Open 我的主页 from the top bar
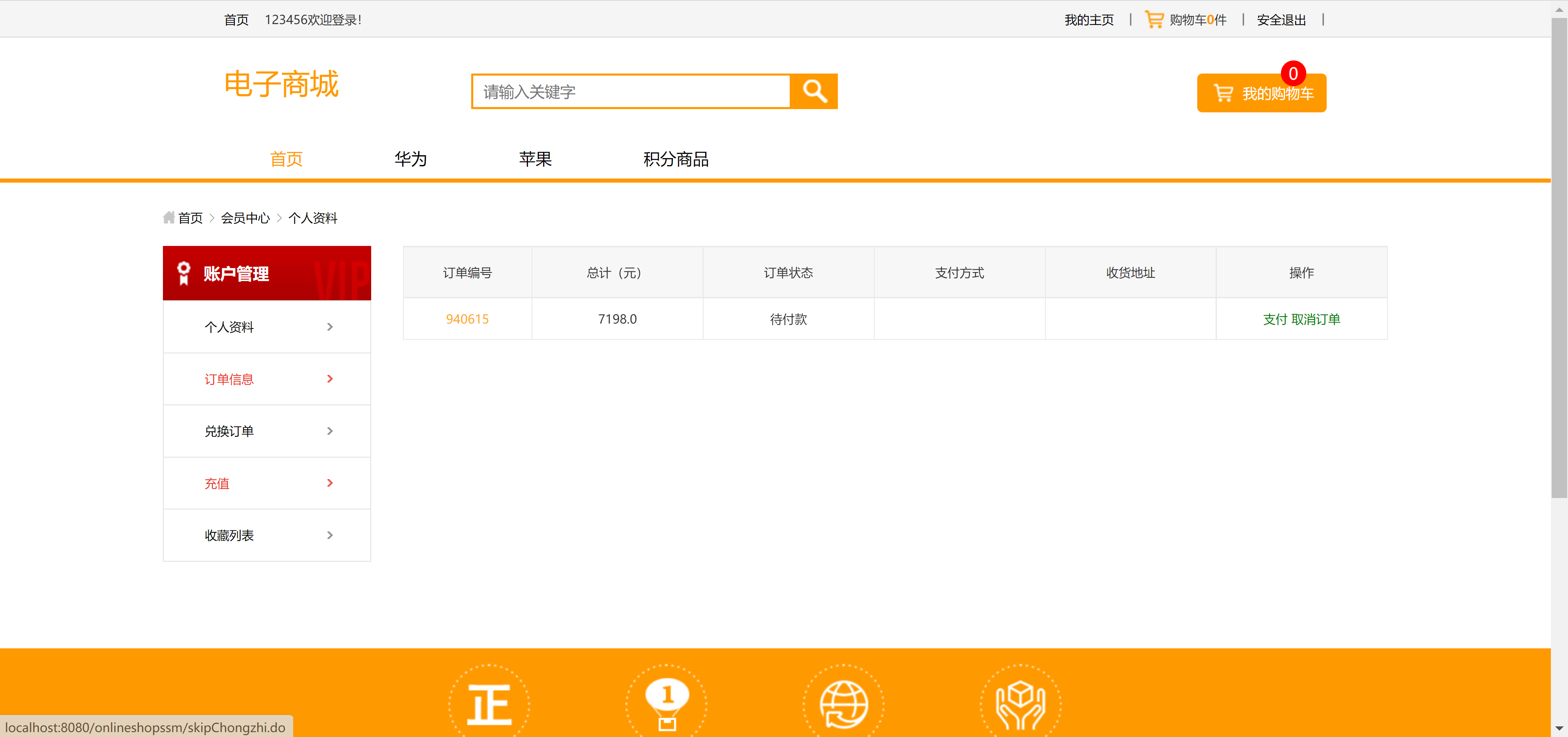1568x737 pixels. (x=1089, y=19)
